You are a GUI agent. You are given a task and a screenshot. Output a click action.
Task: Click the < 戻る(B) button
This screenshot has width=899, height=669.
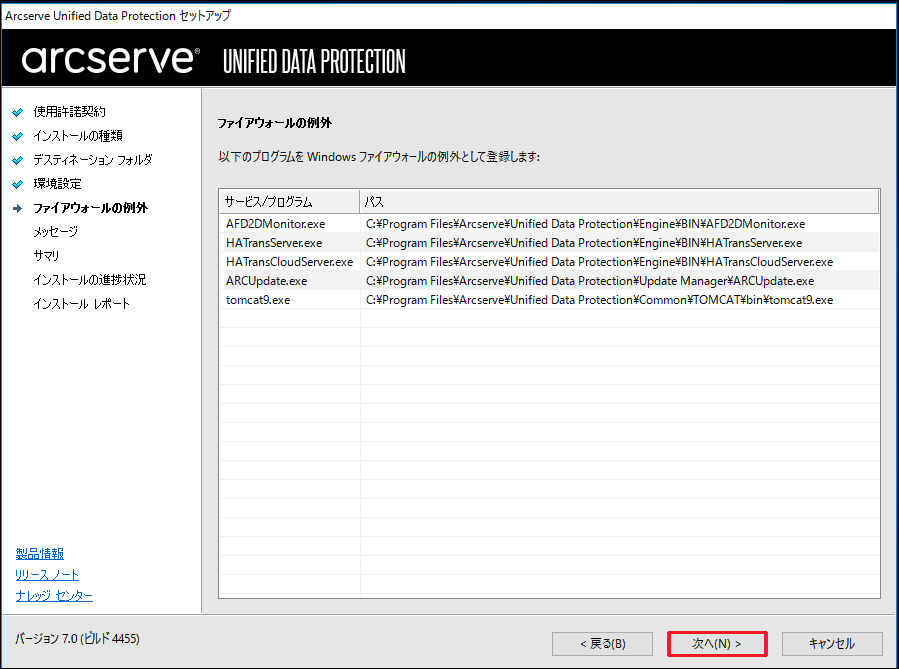tap(602, 644)
